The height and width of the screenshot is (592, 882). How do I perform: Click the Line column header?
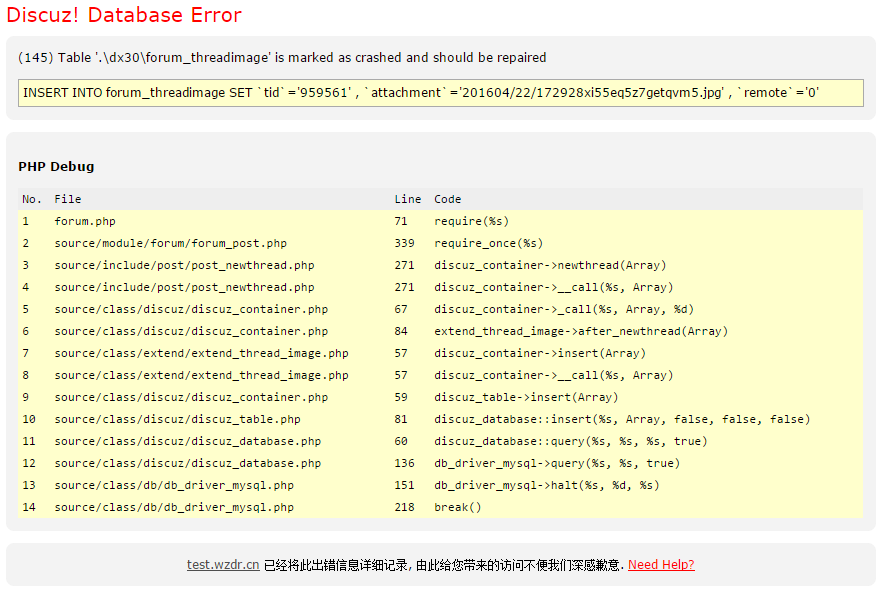point(407,199)
